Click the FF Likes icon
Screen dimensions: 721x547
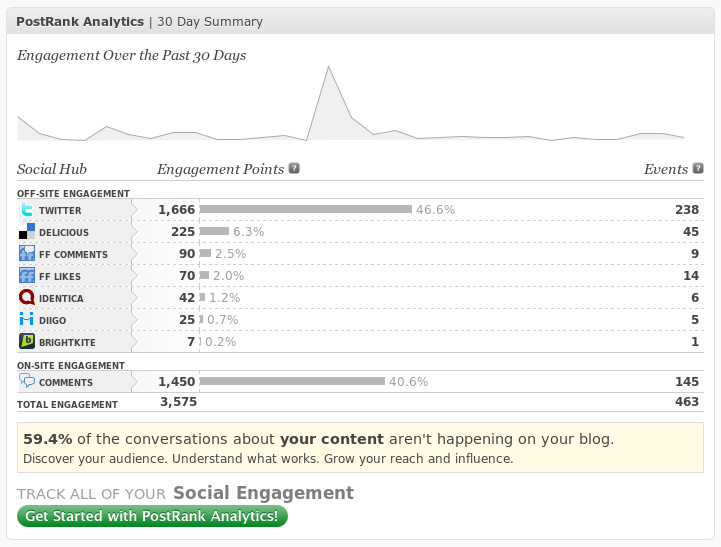coord(27,275)
